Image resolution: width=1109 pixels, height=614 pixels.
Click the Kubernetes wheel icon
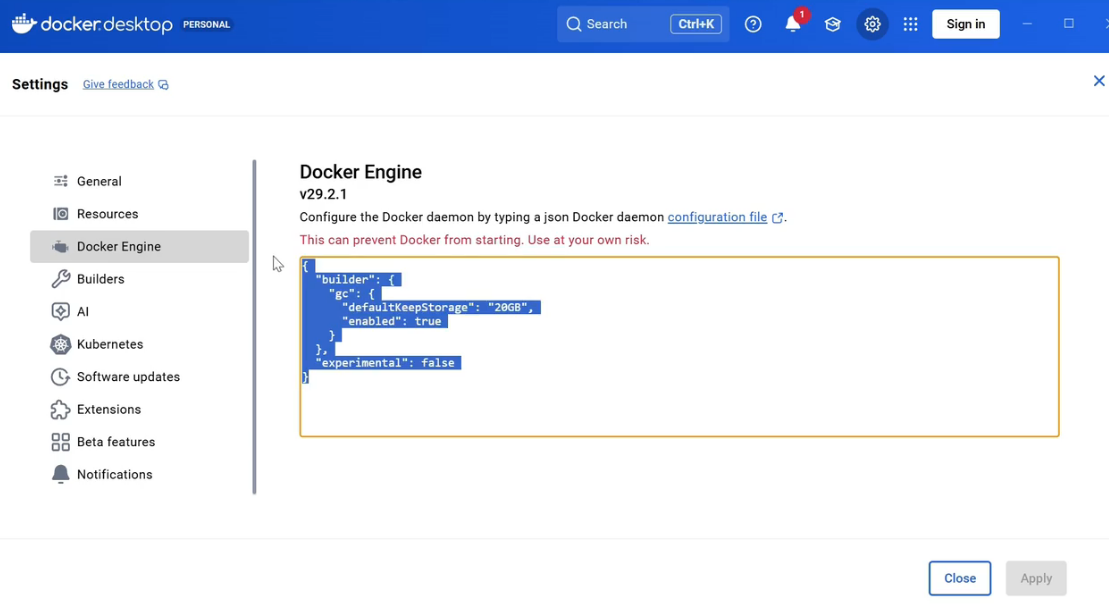[61, 344]
